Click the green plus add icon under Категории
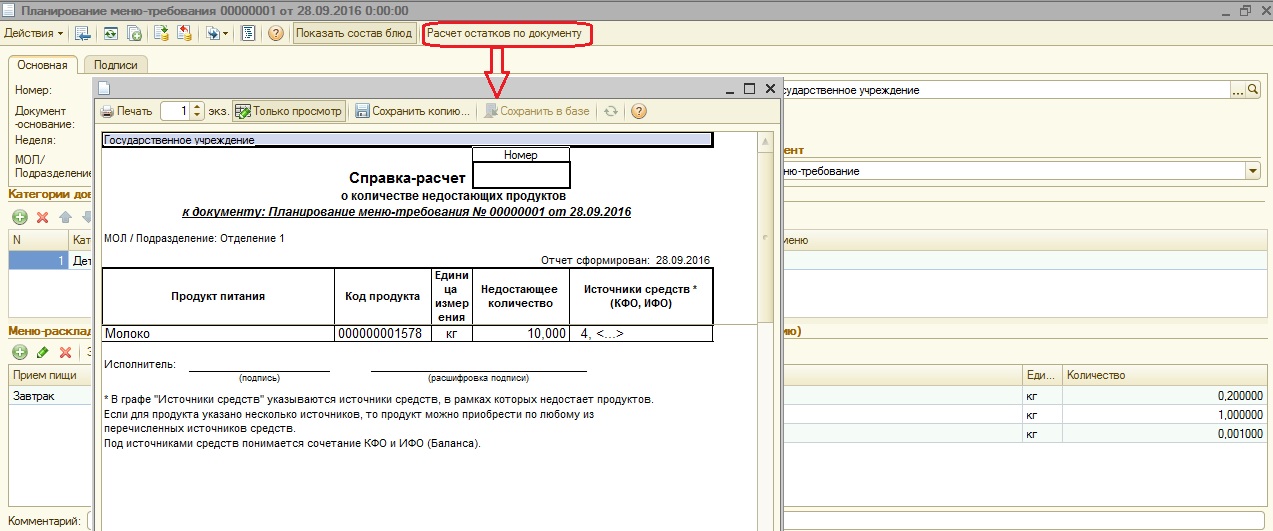 tap(19, 217)
